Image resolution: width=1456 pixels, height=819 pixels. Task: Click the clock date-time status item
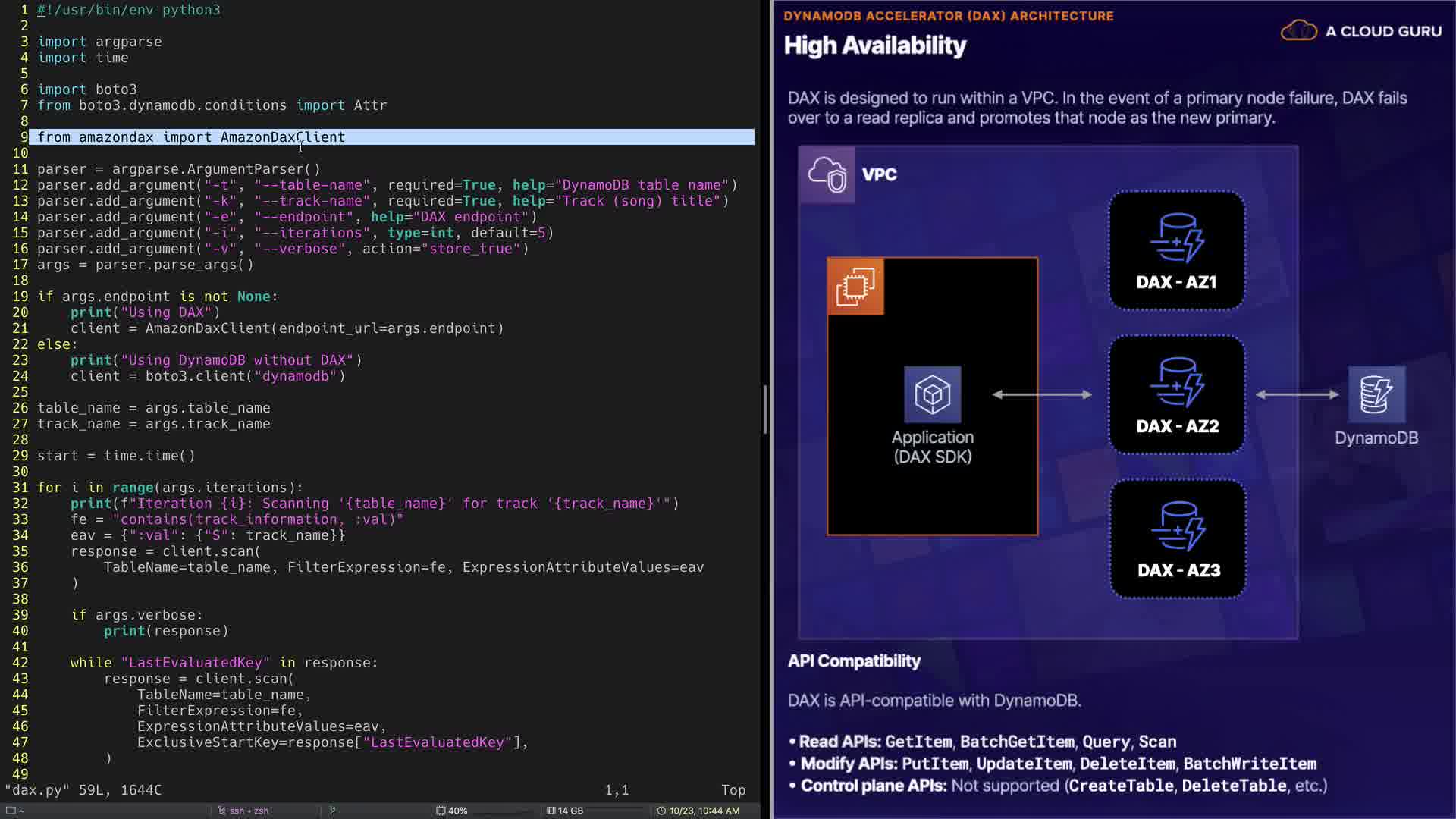tap(698, 811)
